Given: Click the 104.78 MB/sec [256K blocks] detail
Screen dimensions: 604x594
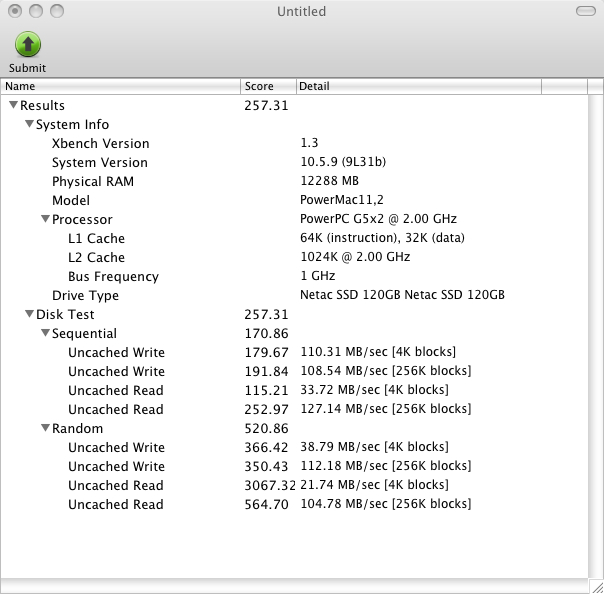Looking at the screenshot, I should coord(386,503).
